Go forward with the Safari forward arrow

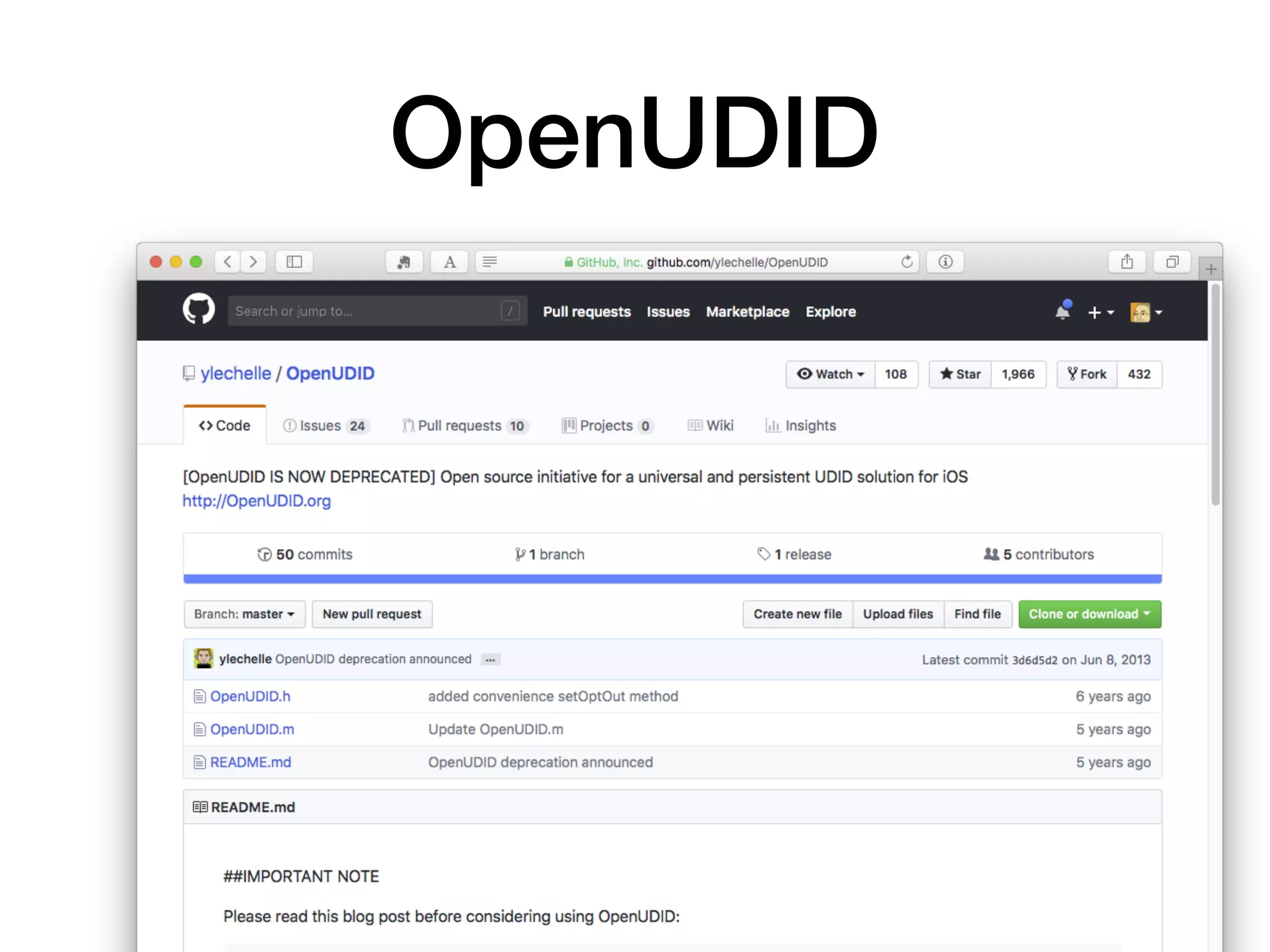(x=253, y=262)
